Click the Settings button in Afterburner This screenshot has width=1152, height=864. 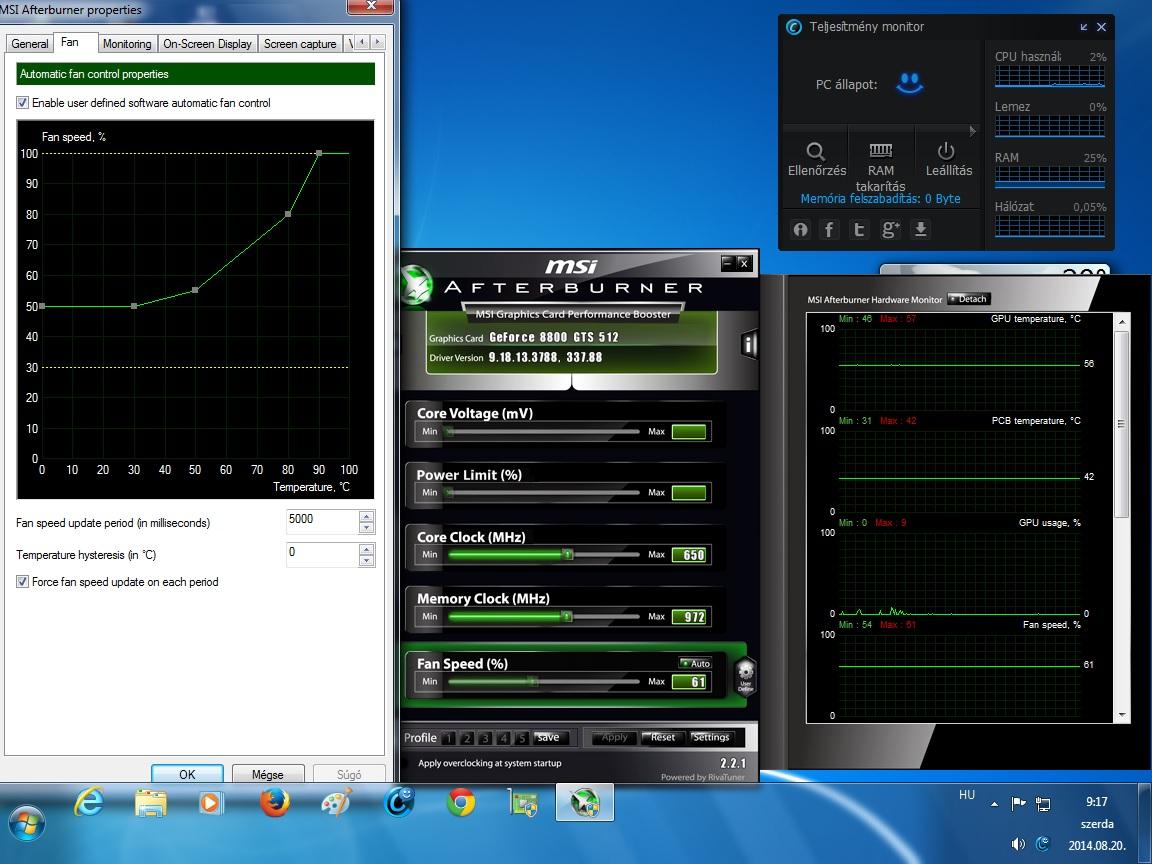click(711, 738)
